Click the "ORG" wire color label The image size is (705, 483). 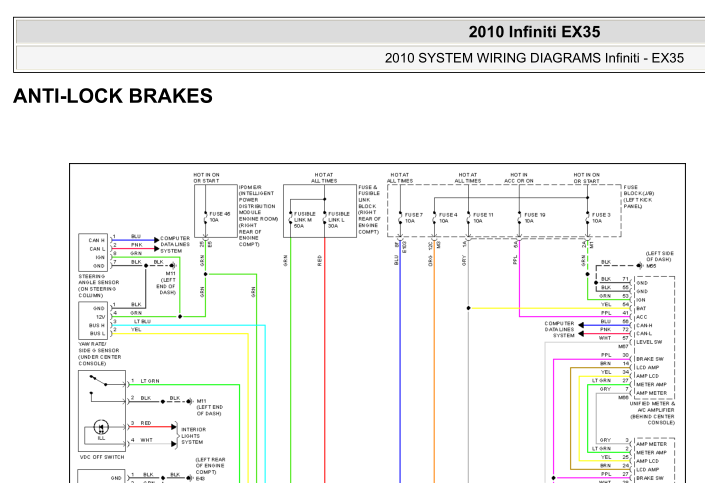(x=430, y=261)
